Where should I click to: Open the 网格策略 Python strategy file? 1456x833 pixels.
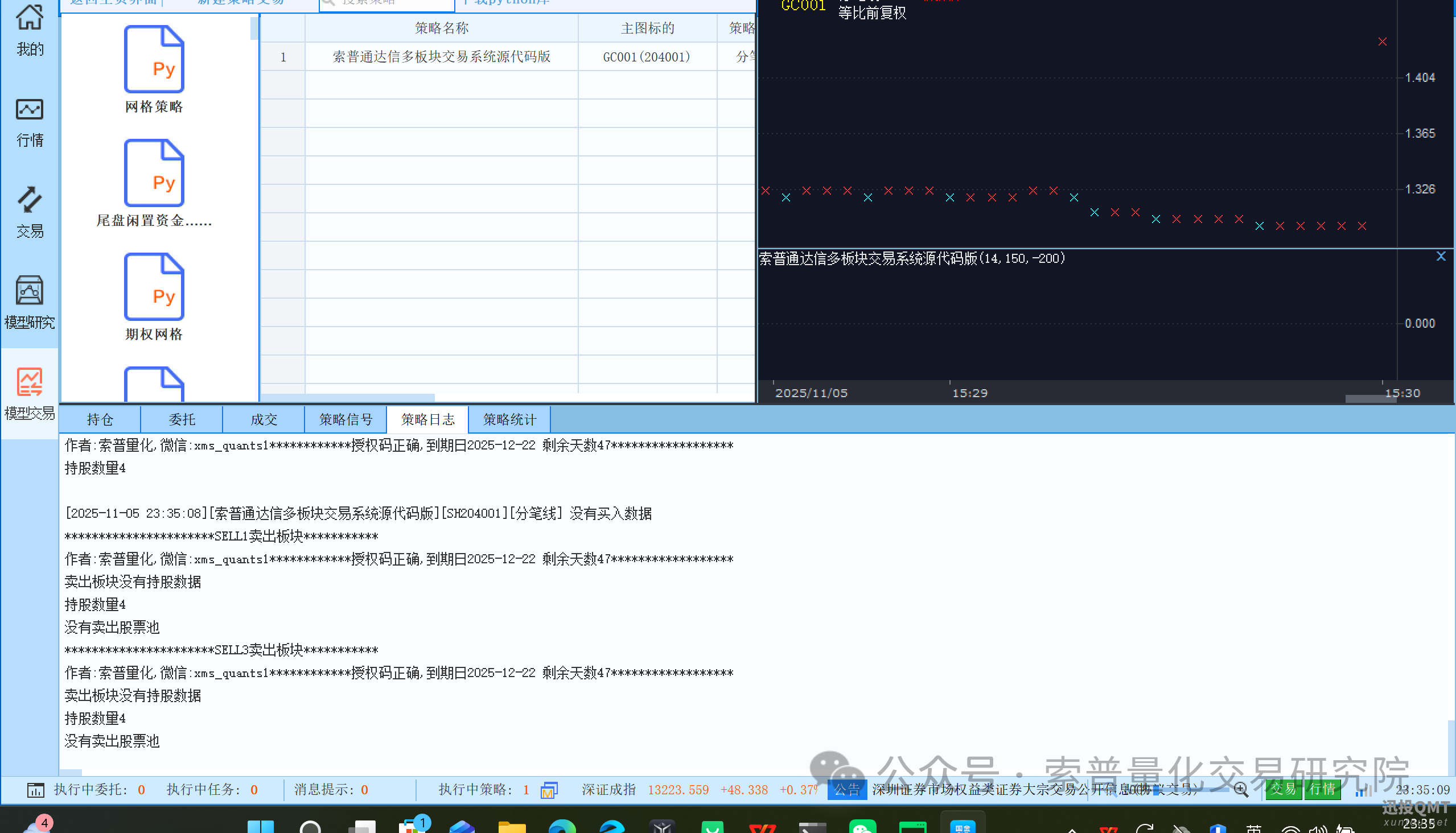click(153, 69)
